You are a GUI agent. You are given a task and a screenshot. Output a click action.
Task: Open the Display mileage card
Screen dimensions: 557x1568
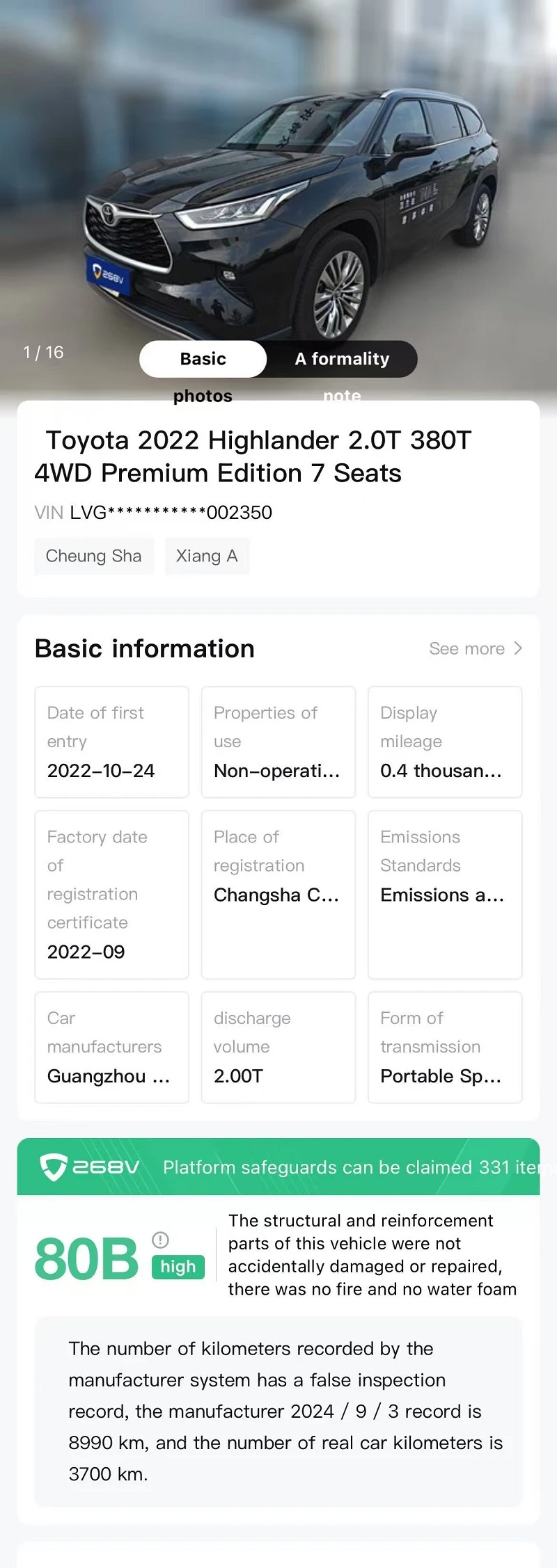445,742
